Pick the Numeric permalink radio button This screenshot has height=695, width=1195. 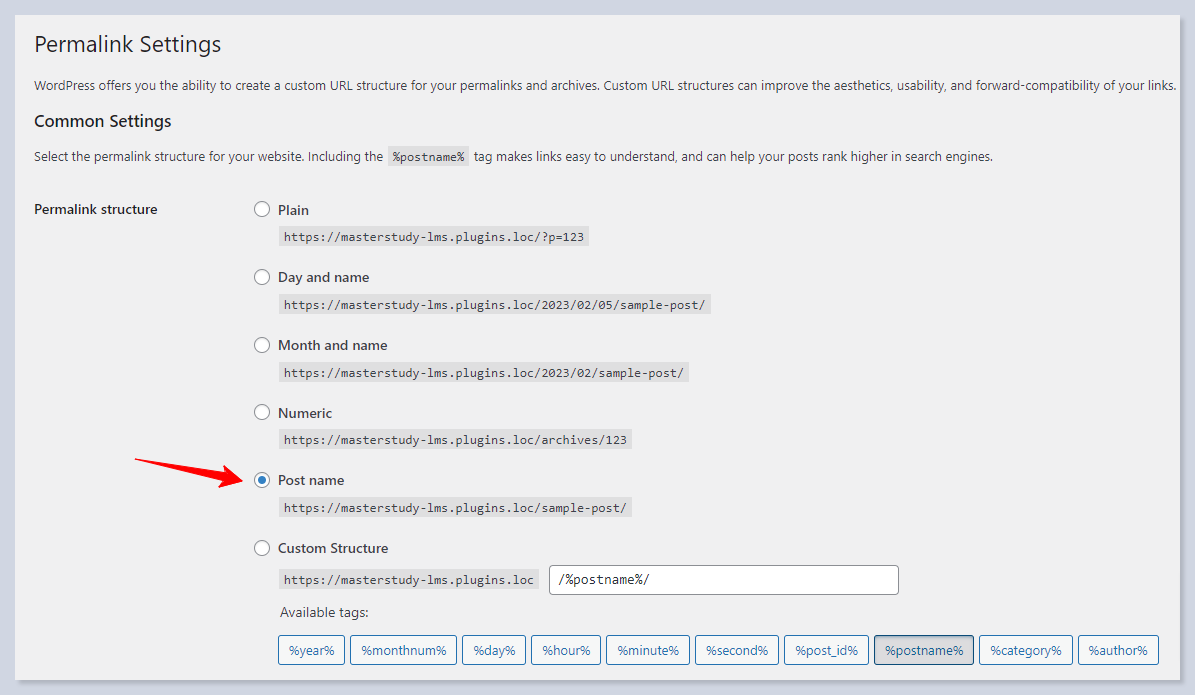pyautogui.click(x=262, y=412)
